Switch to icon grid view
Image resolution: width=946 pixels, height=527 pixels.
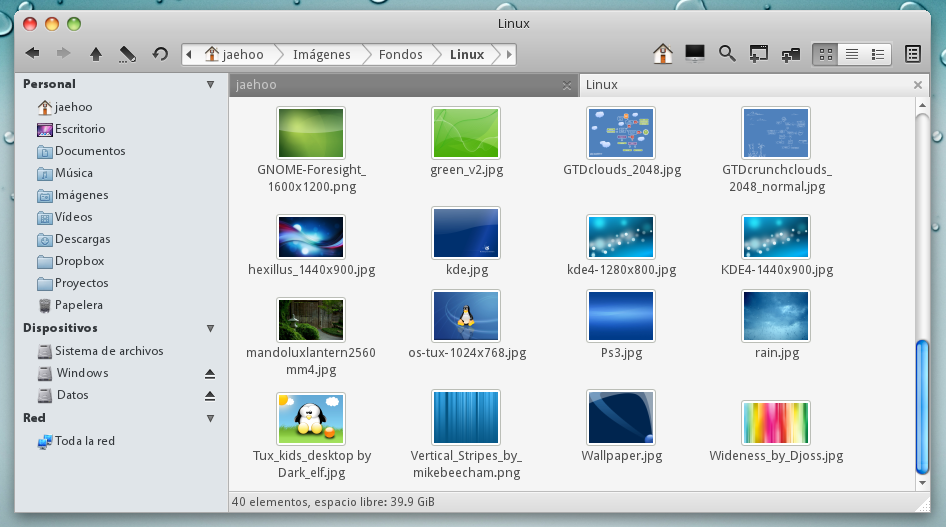[826, 54]
